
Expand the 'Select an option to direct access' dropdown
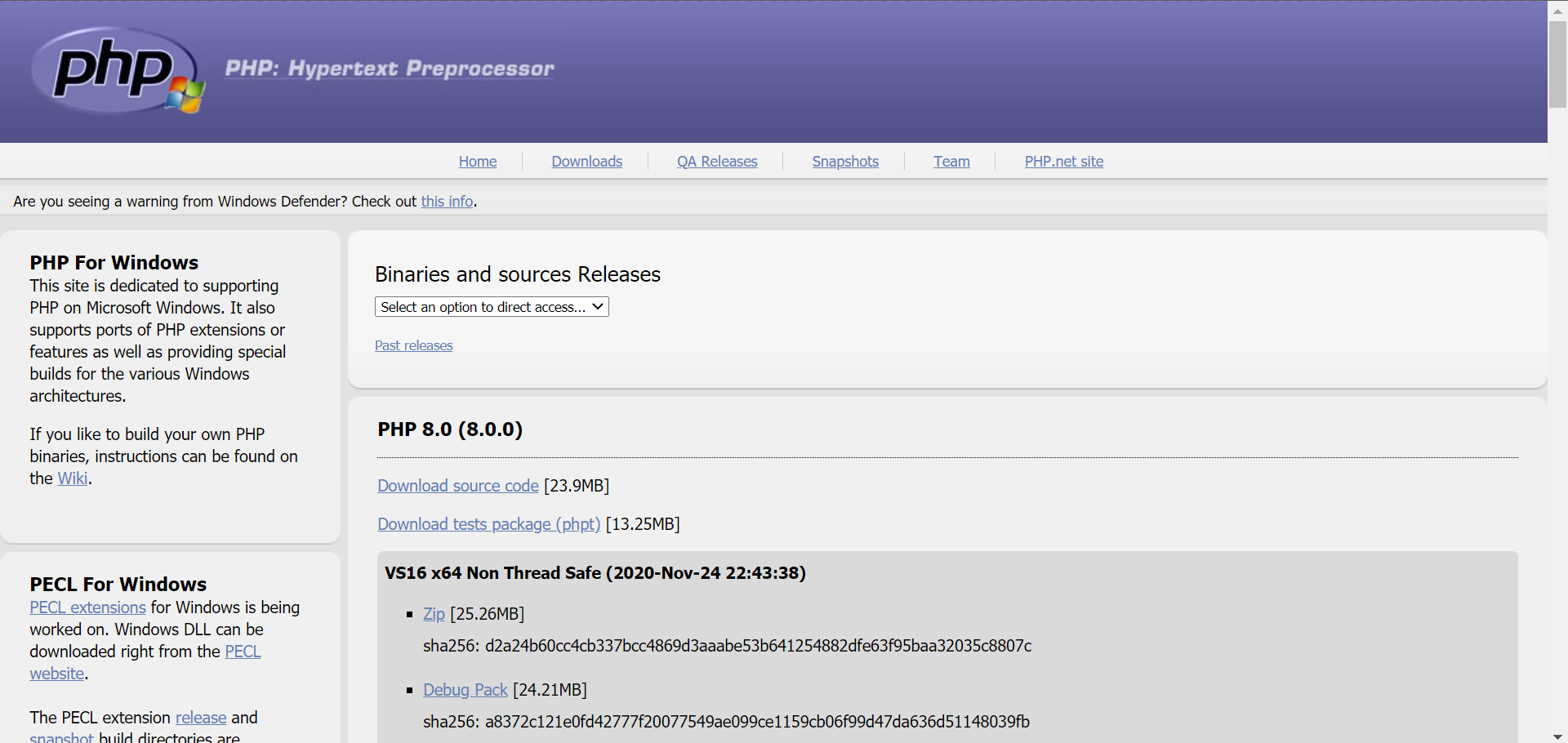coord(492,307)
